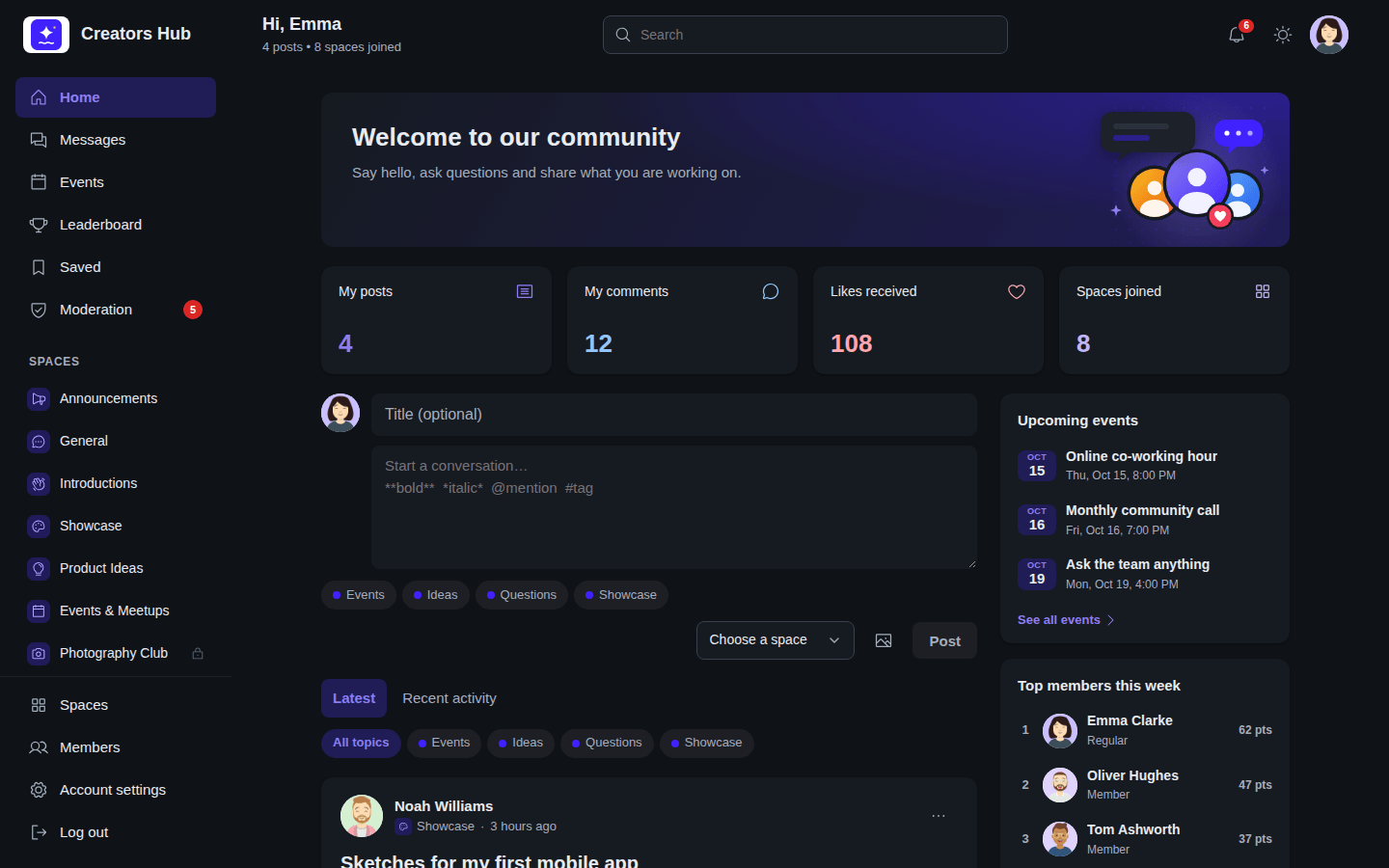Viewport: 1389px width, 868px height.
Task: Click chevron next to See all events
Action: pos(1110,620)
